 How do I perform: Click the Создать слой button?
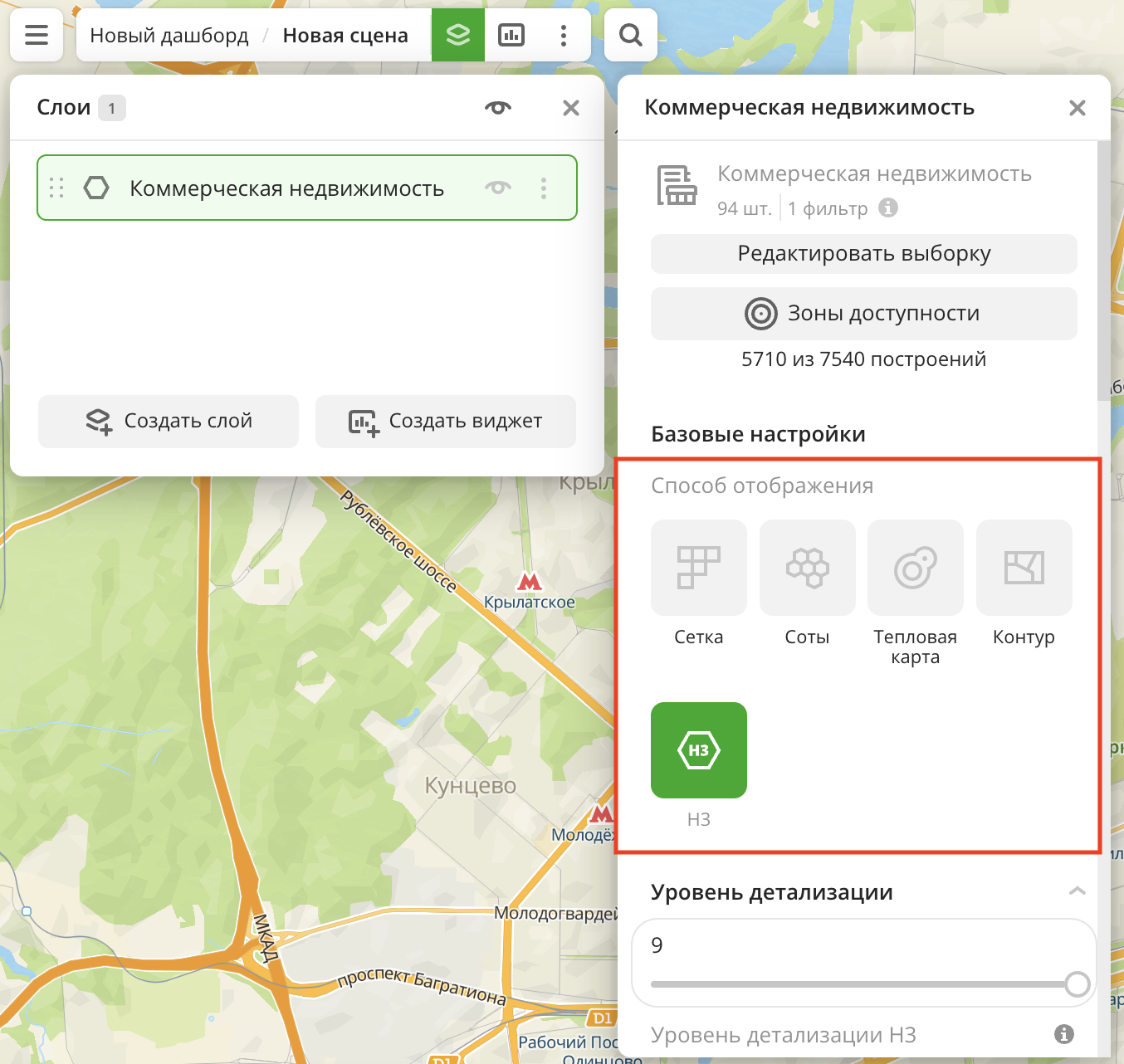169,422
